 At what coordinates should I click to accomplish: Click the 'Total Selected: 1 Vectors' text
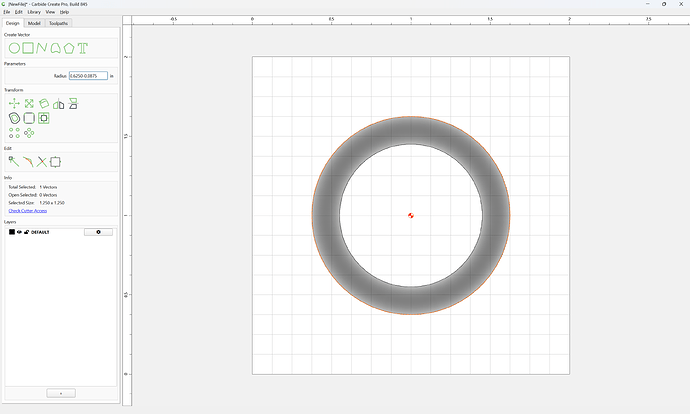point(33,187)
